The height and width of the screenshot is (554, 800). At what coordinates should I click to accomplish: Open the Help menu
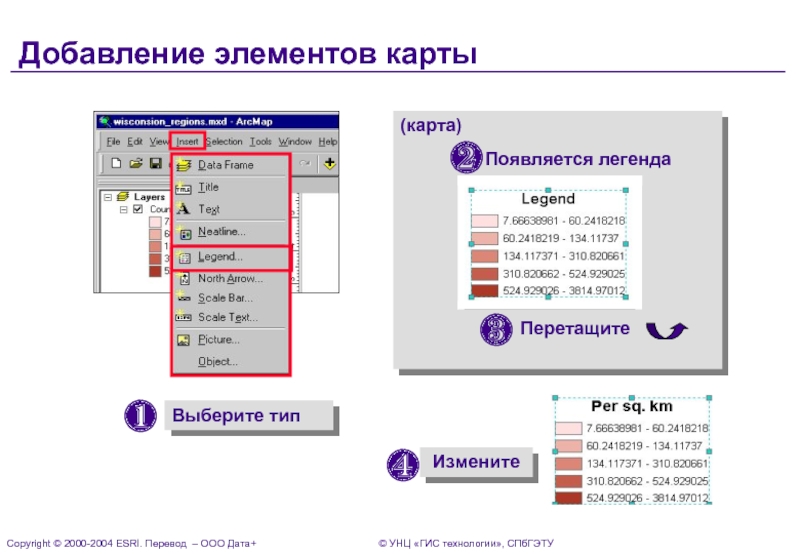pos(327,141)
